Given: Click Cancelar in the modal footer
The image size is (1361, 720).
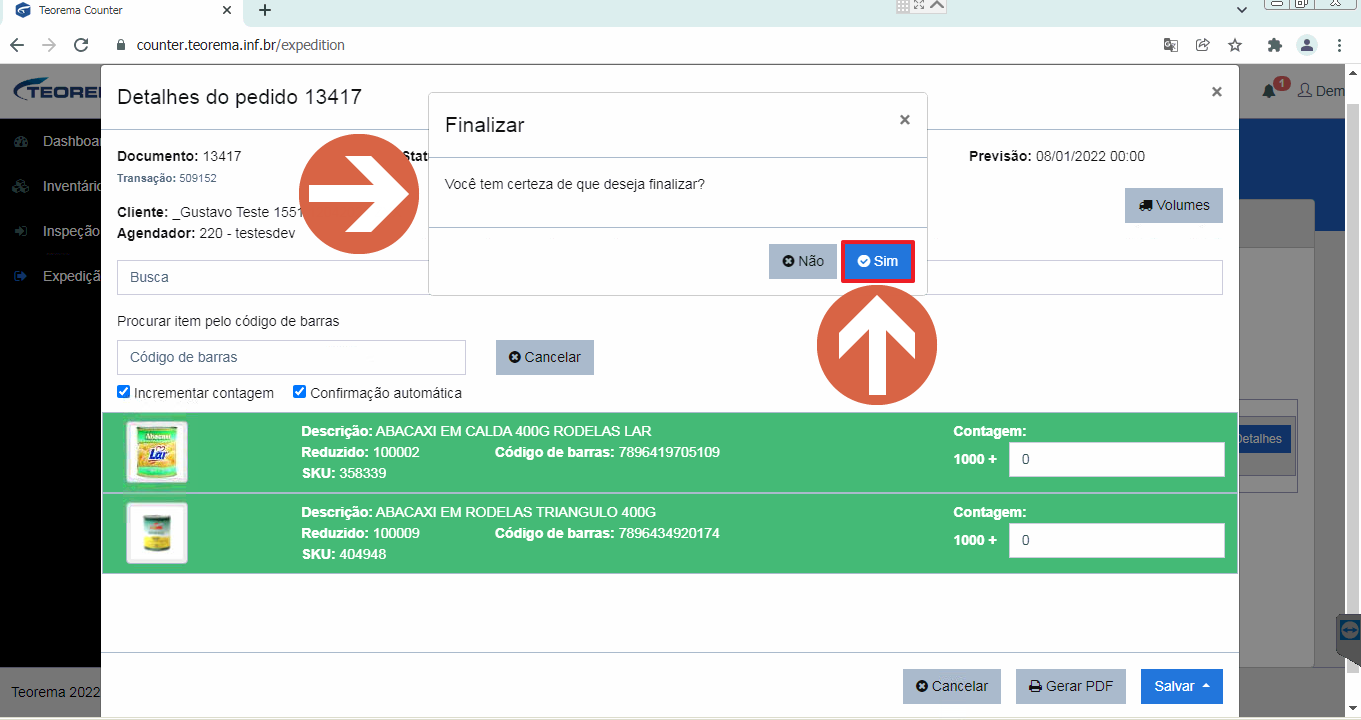Looking at the screenshot, I should click(952, 686).
